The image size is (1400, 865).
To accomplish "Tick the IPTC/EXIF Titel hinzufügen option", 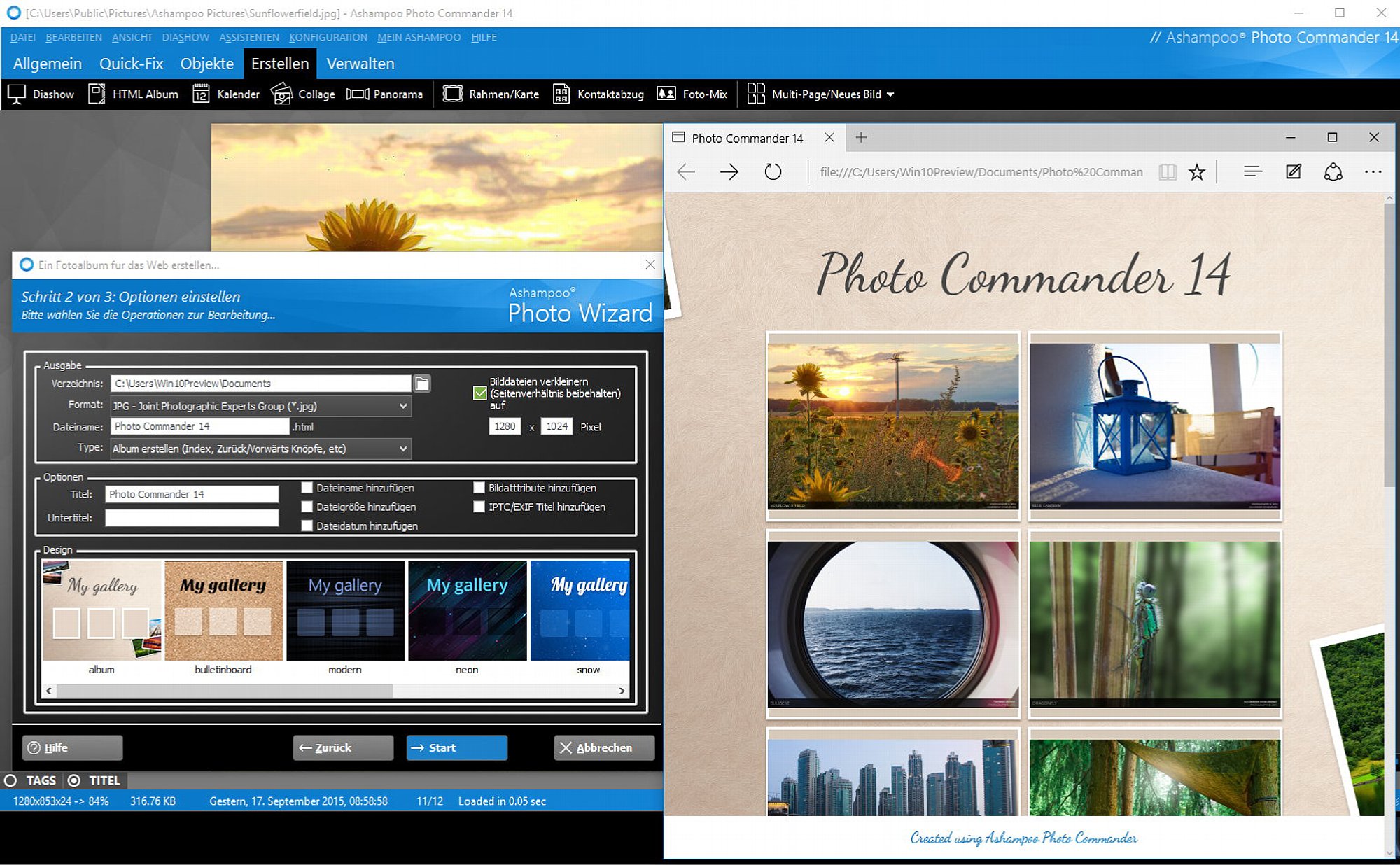I will (479, 507).
